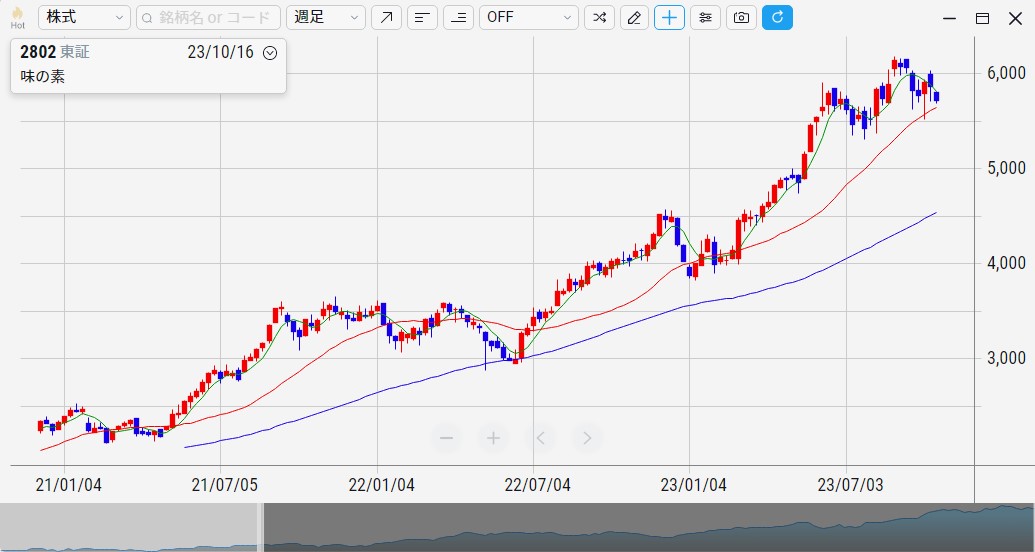Click the shuffle arrows icon
Viewport: 1035px width, 552px height.
pyautogui.click(x=599, y=18)
